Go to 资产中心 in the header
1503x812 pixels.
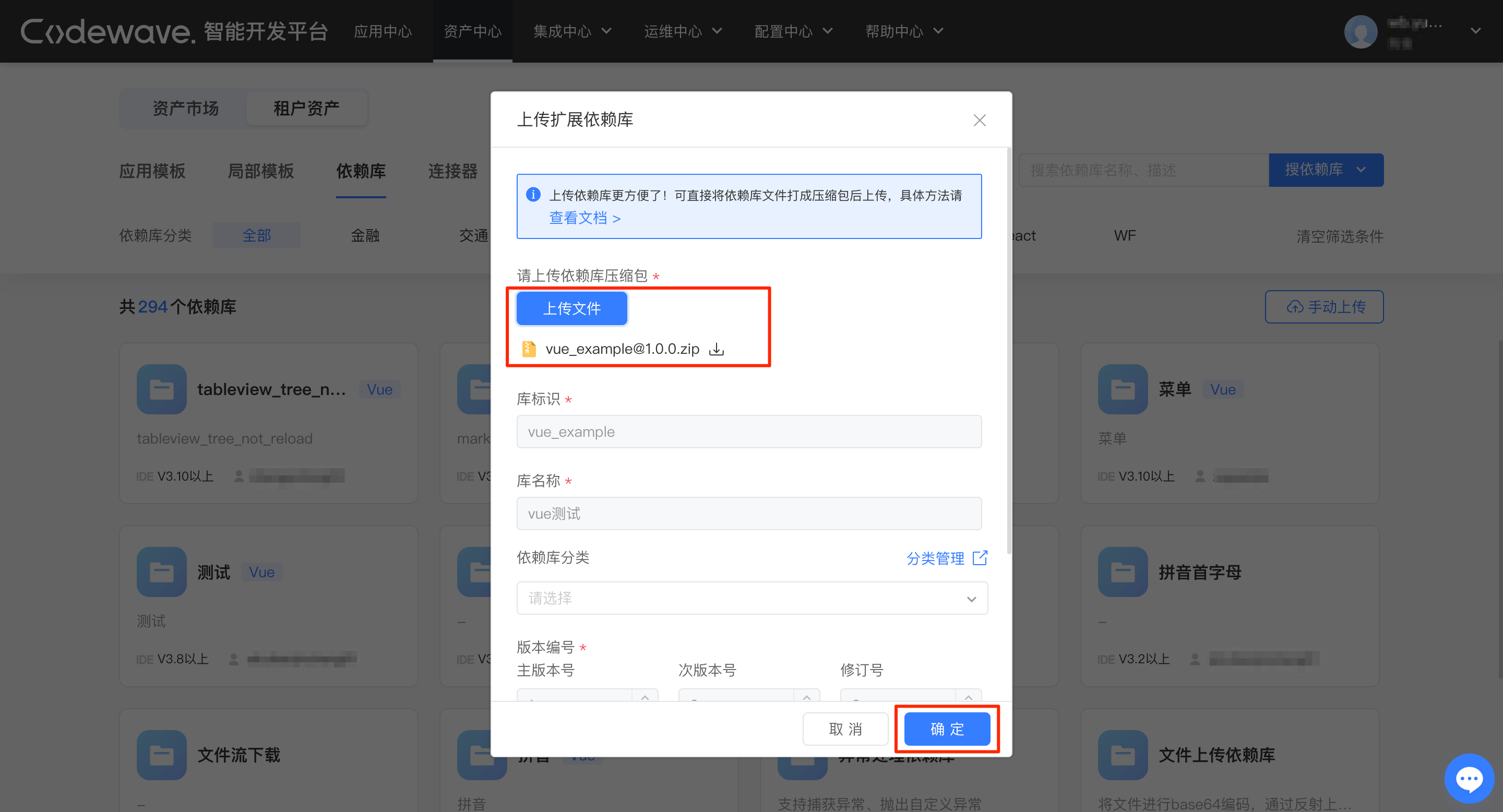coord(473,31)
